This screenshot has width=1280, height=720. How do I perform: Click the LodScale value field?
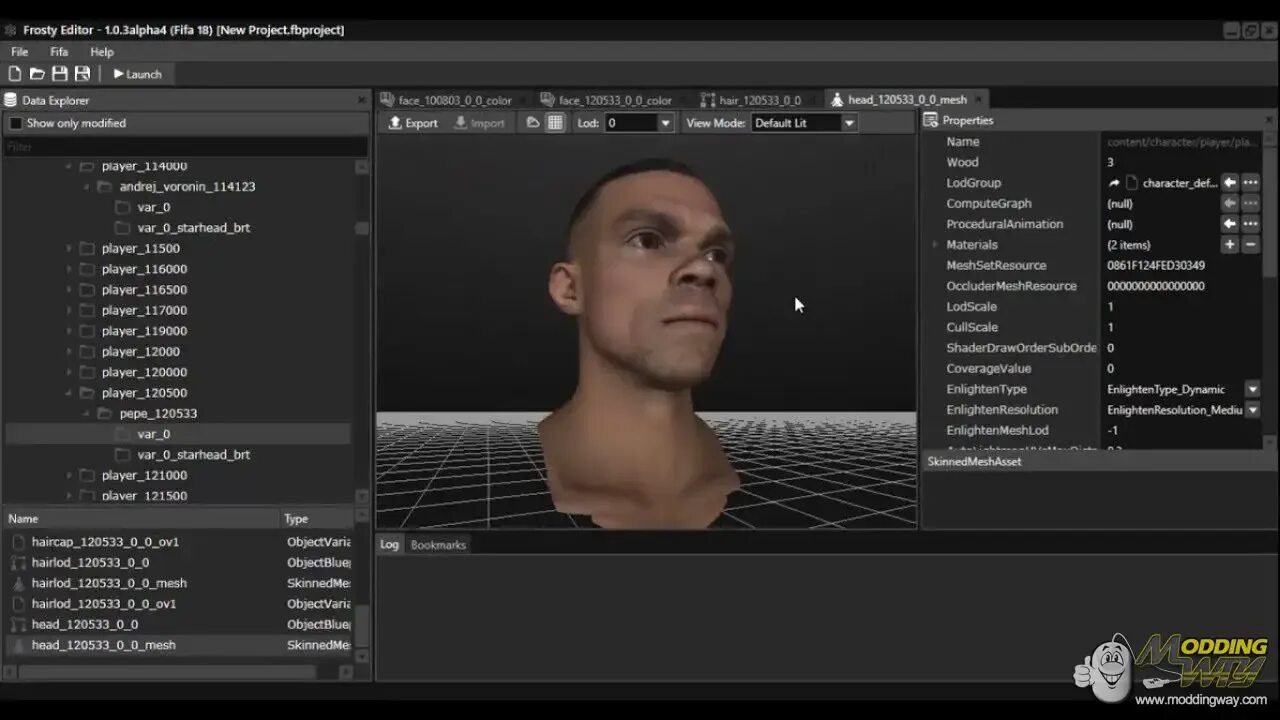tap(1182, 307)
